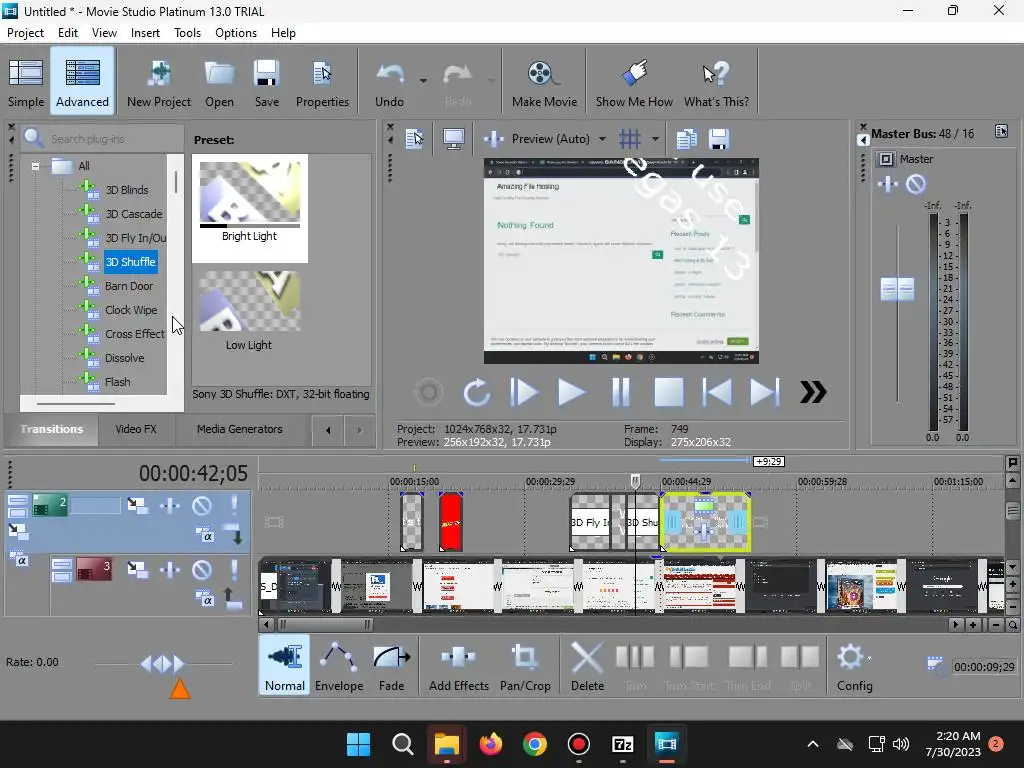1024x768 pixels.
Task: Solo track 3
Action: (234, 569)
